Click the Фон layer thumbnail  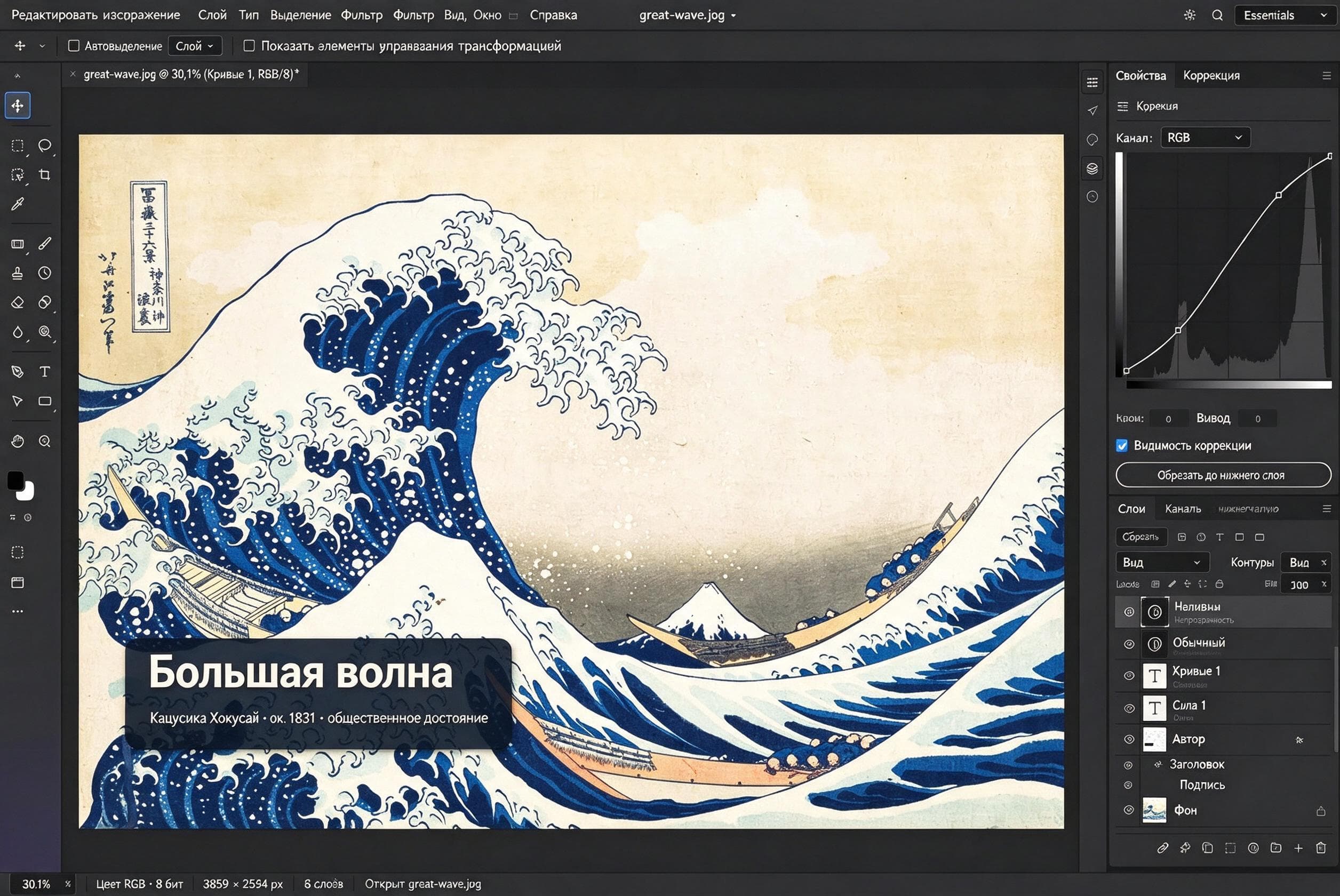pyautogui.click(x=1154, y=810)
